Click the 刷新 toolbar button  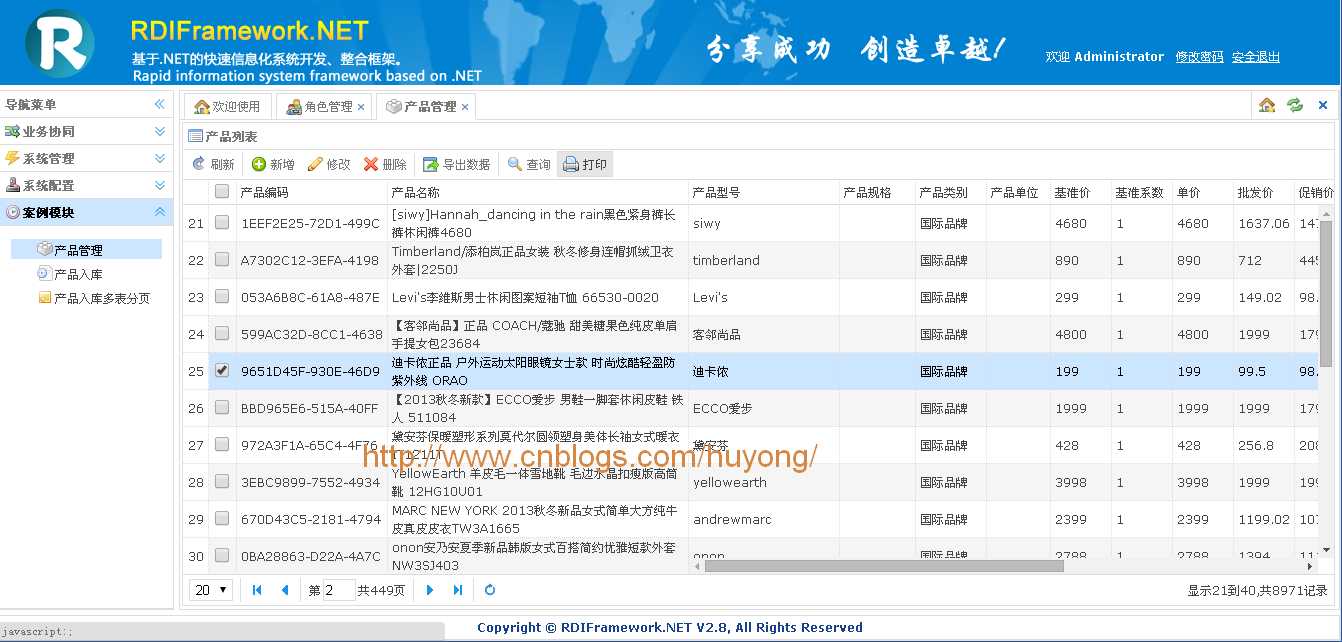213,164
